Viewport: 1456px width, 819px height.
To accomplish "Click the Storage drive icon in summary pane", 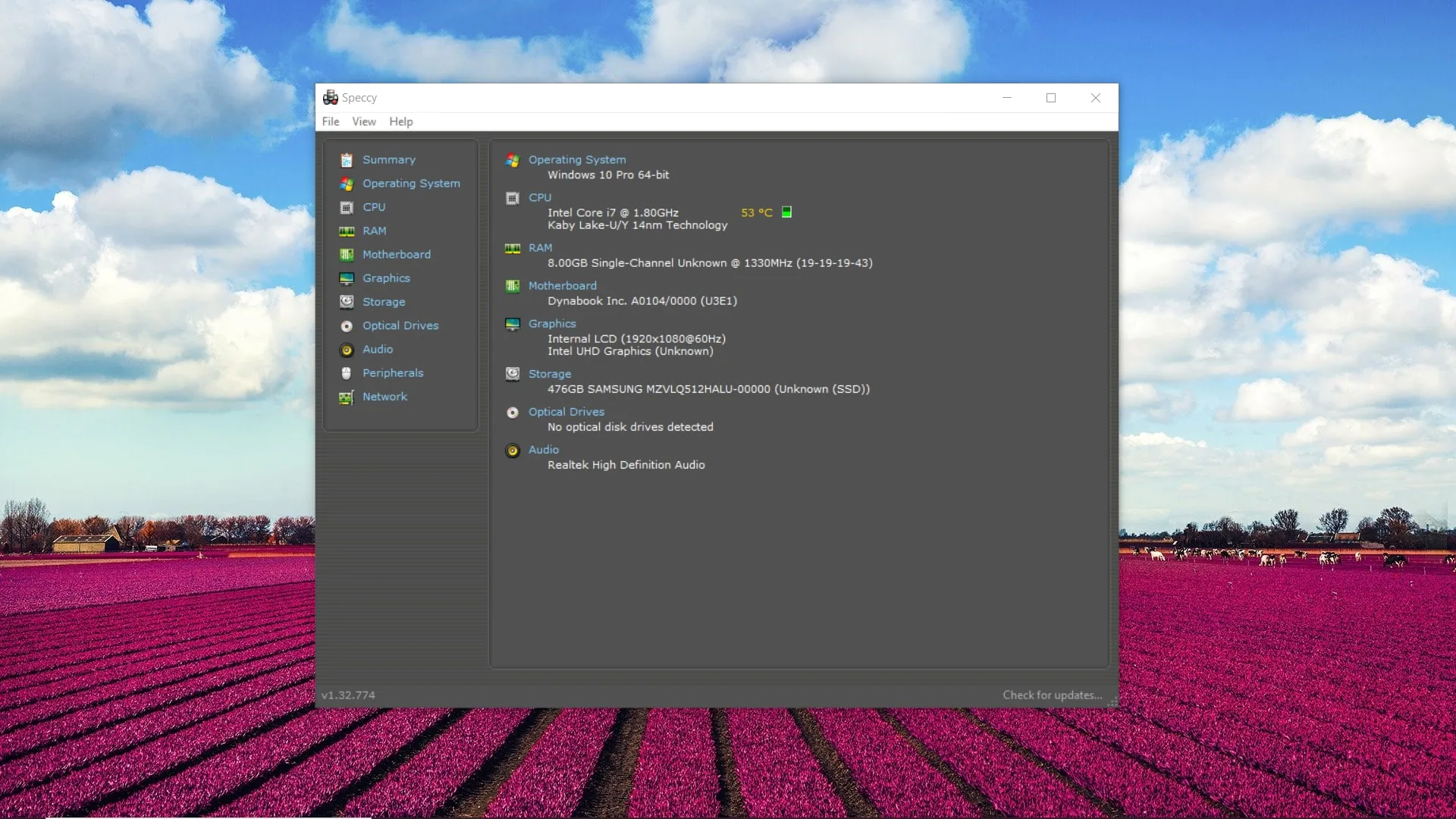I will tap(513, 374).
